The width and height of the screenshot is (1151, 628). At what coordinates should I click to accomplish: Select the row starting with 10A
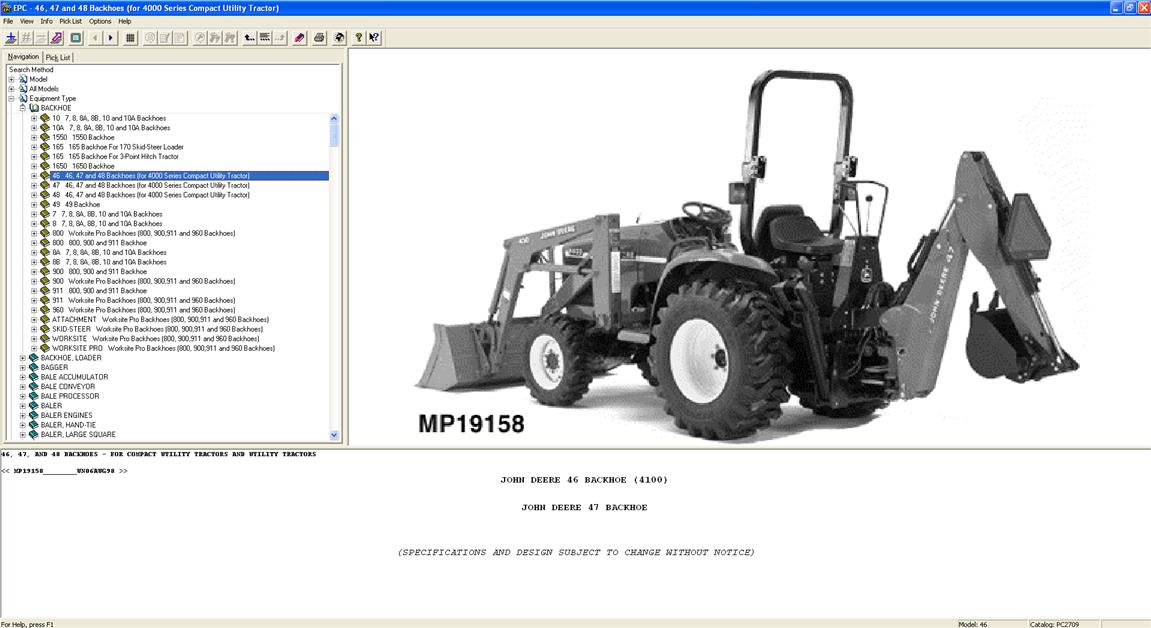111,128
